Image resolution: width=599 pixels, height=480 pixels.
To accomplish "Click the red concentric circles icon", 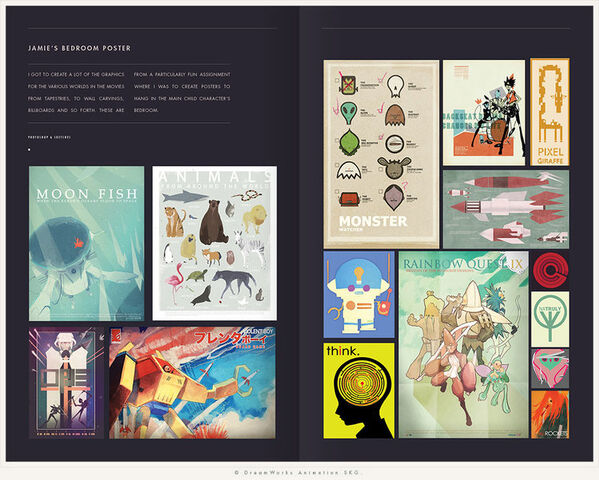I will [550, 270].
